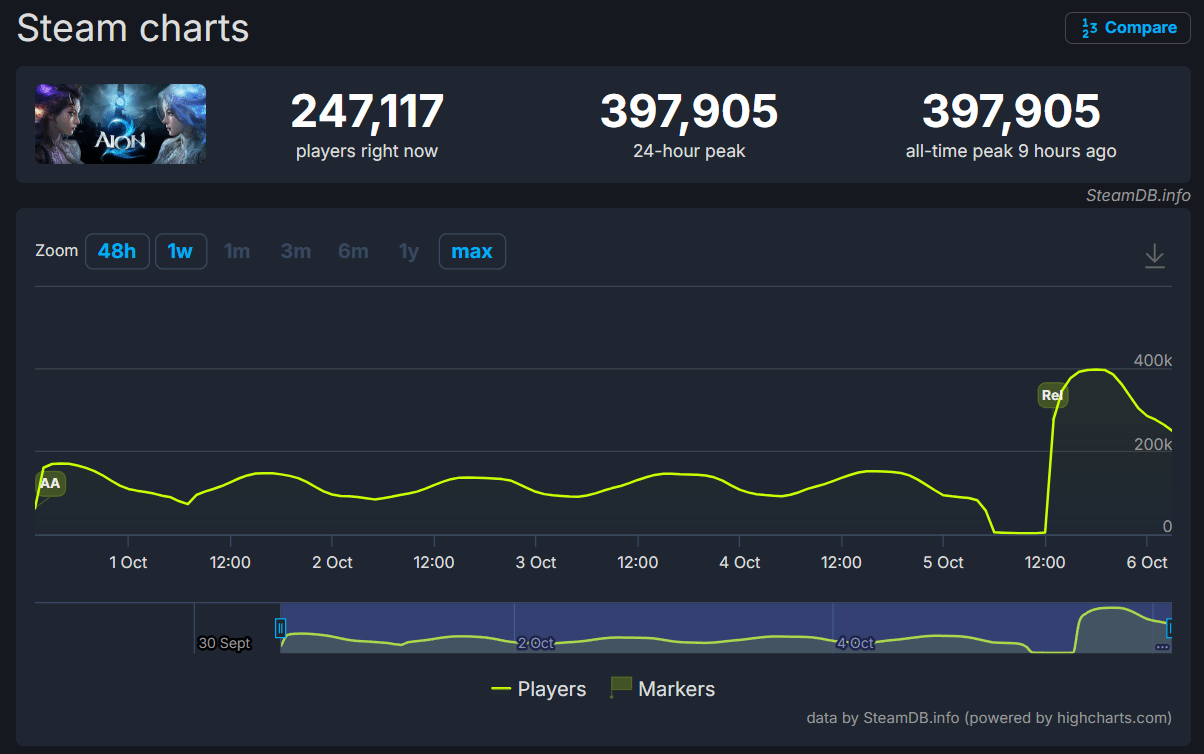Click the all-time peak 9 hours ago label
This screenshot has height=754, width=1204.
tap(1011, 152)
